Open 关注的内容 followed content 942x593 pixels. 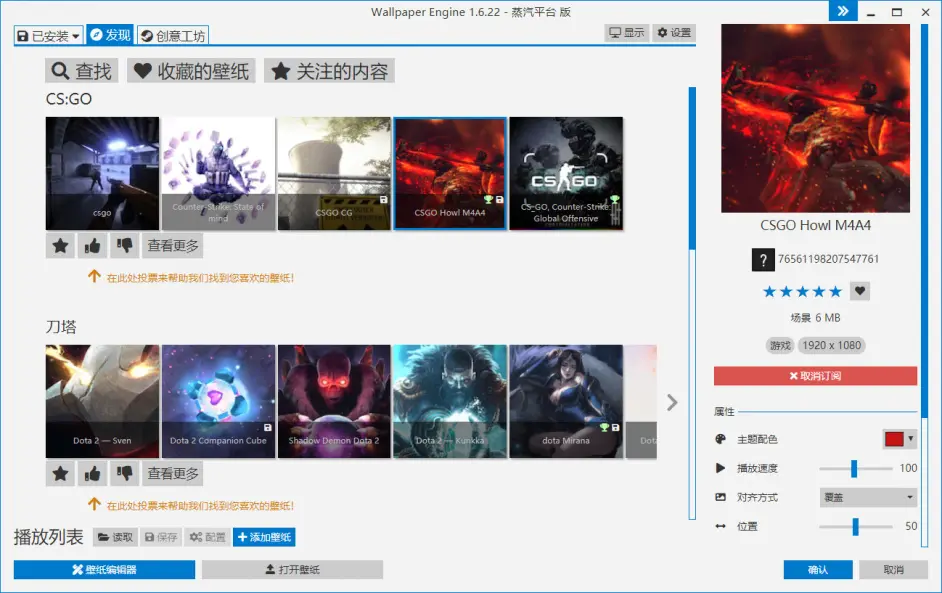329,71
